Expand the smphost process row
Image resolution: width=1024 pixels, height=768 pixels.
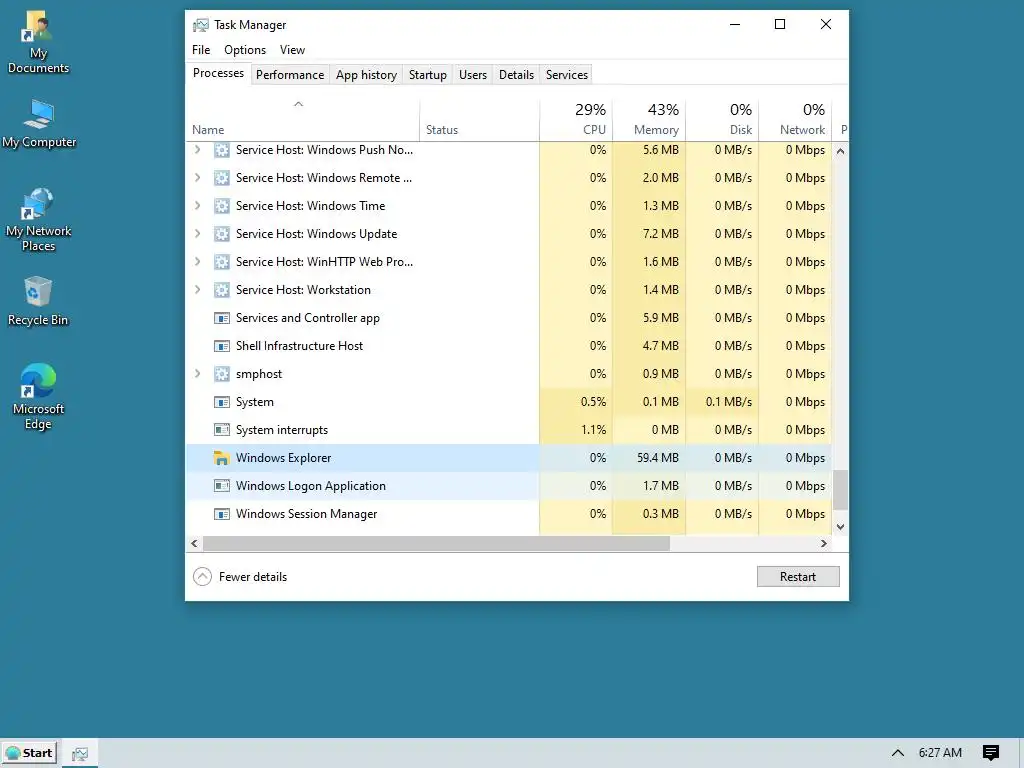(197, 374)
